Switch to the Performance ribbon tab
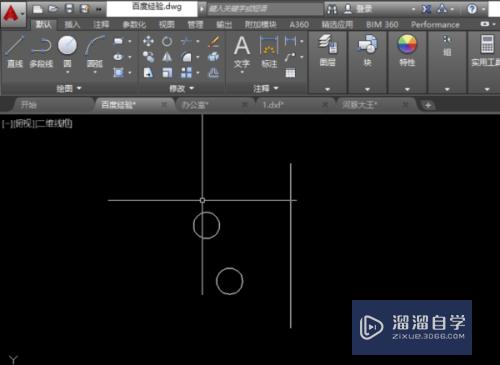This screenshot has width=500, height=365. point(435,24)
